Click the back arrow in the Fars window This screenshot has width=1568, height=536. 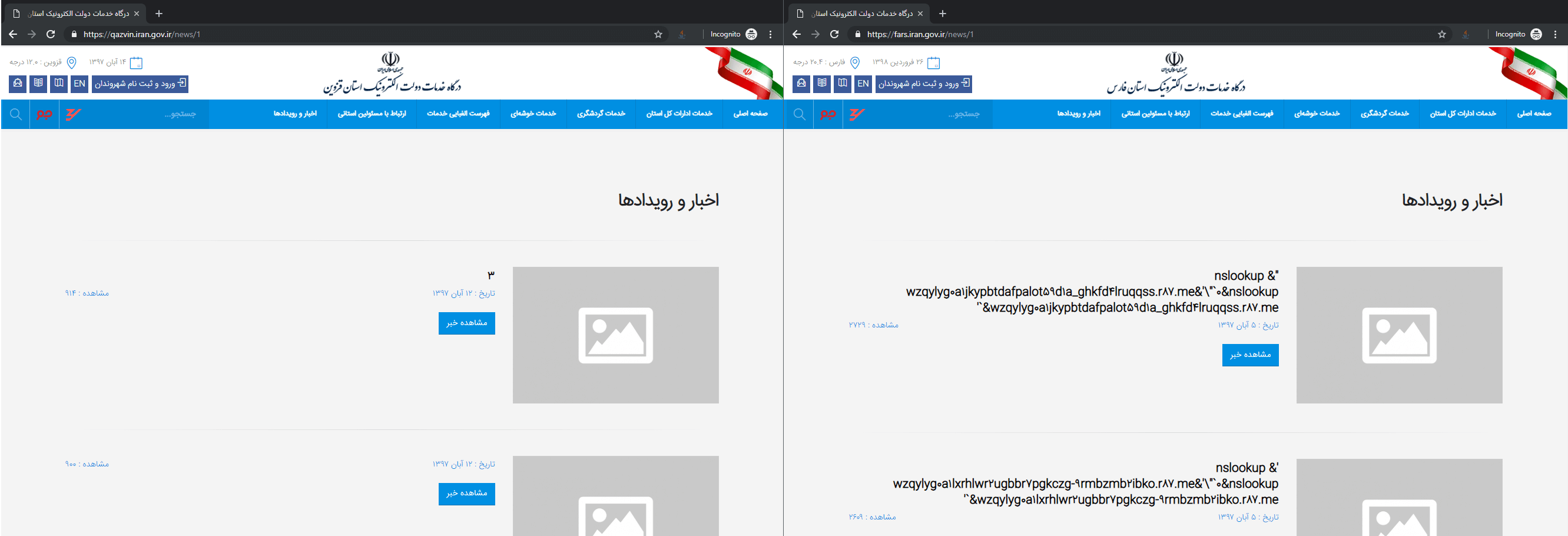tap(797, 35)
